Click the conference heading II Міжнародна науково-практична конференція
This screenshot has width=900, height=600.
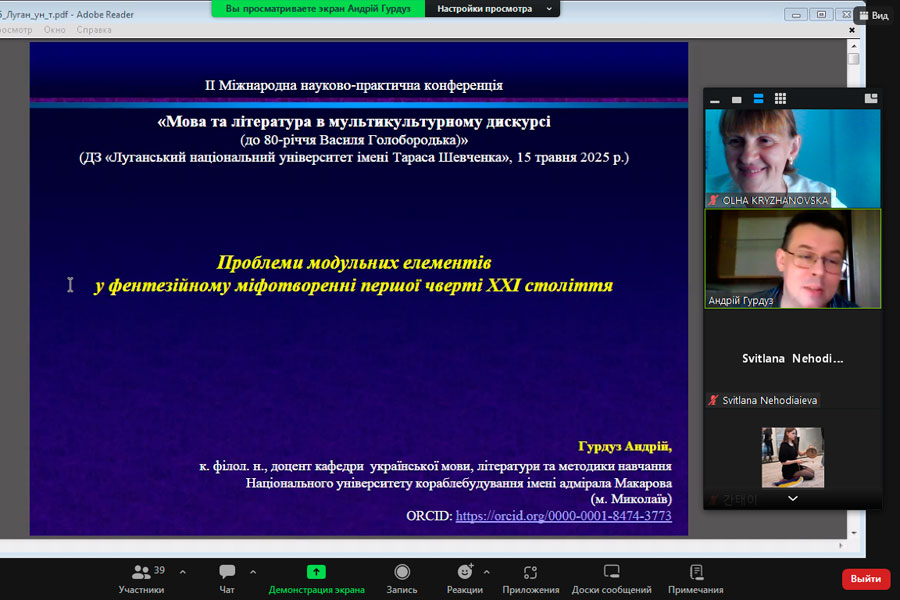coord(354,85)
